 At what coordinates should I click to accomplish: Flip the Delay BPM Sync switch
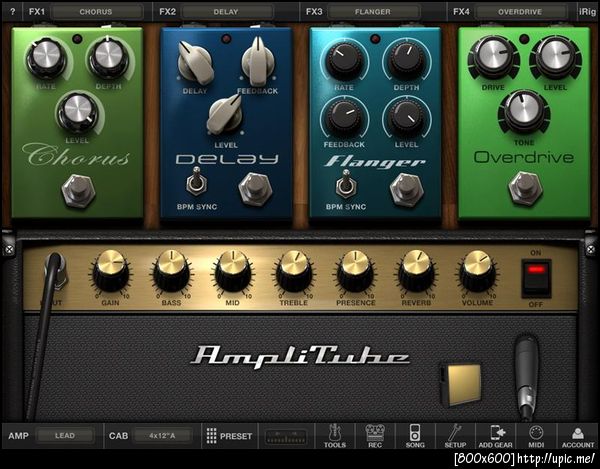[x=196, y=181]
